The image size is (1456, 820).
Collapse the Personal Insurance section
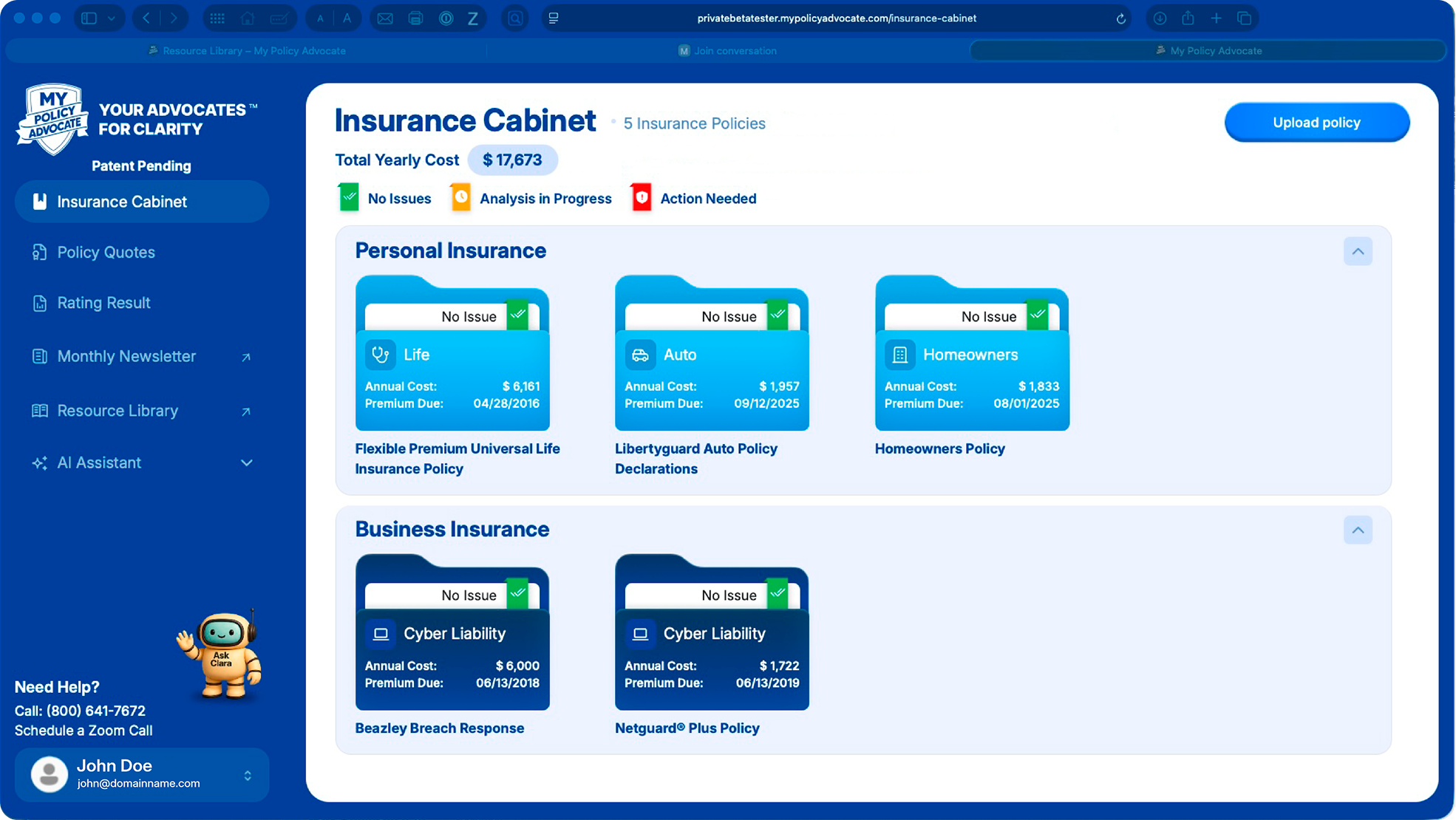[x=1358, y=251]
